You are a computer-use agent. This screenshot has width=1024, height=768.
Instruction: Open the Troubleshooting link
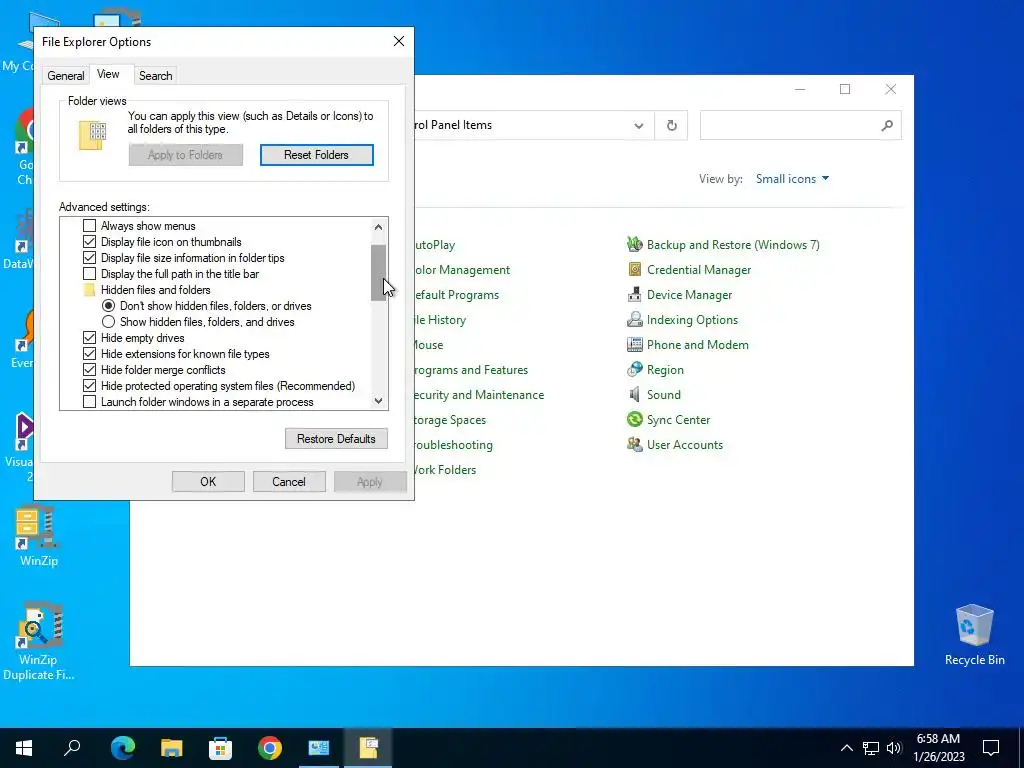tap(454, 445)
